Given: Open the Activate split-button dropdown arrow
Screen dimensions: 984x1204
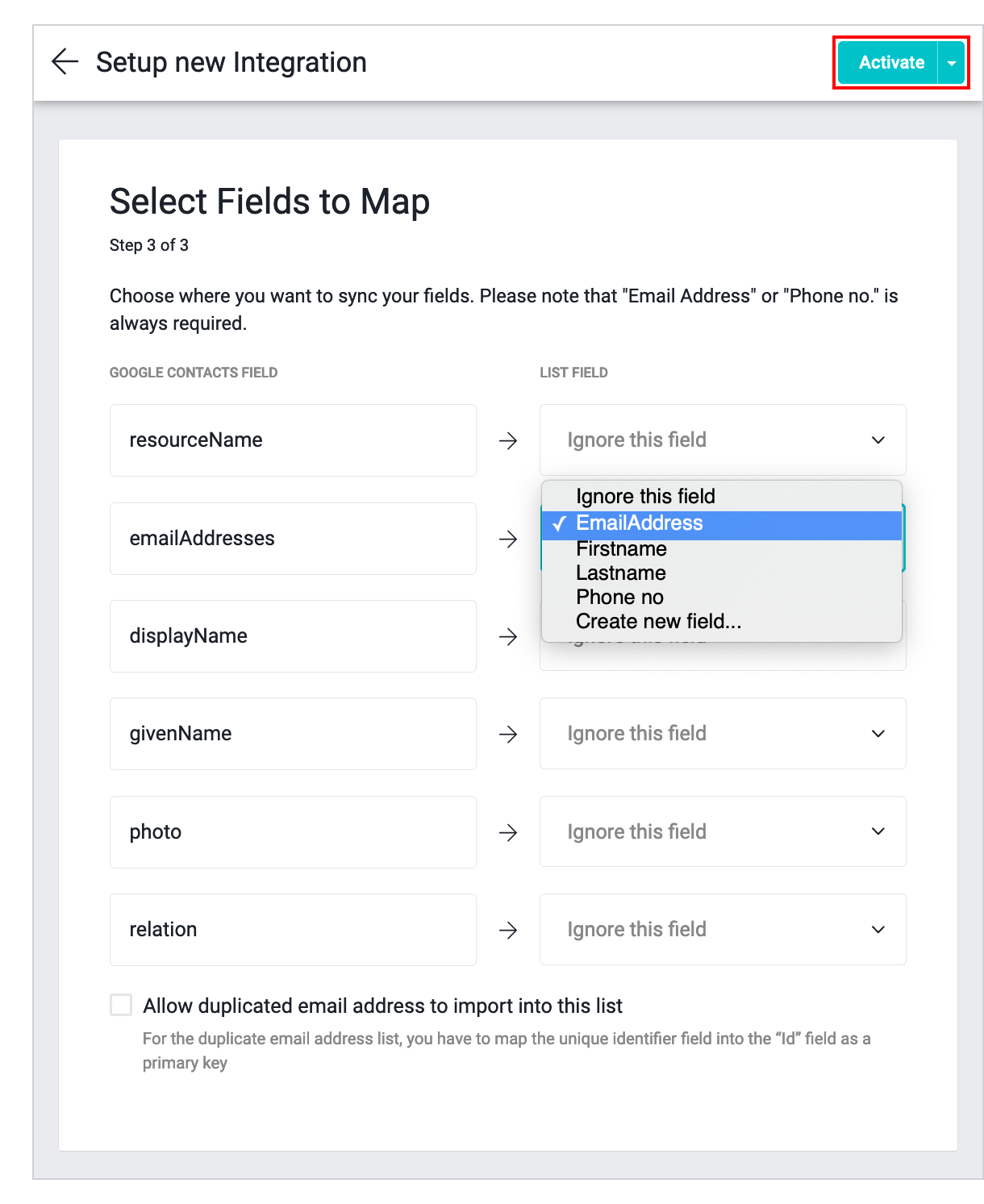Looking at the screenshot, I should click(952, 63).
